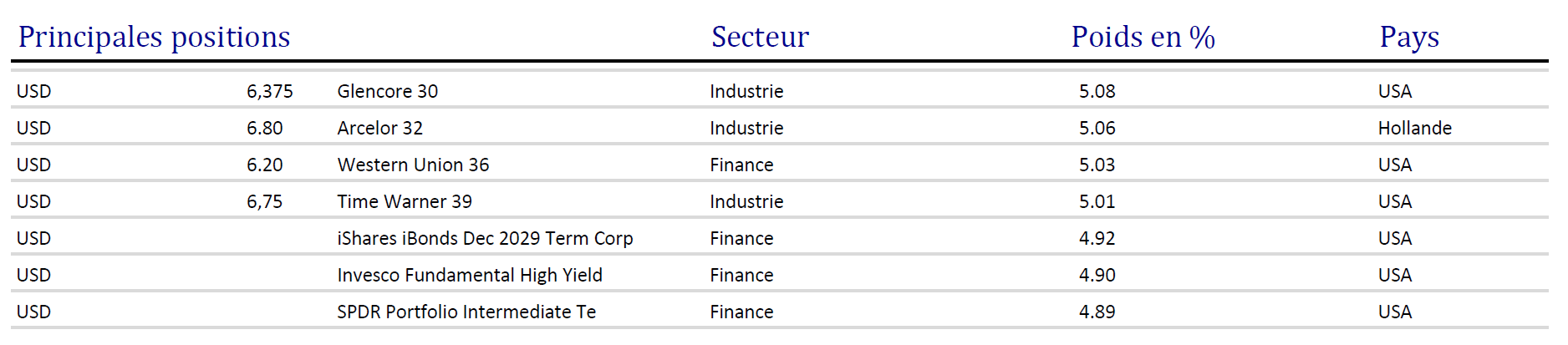
Task: Click SPDR Portfolio Intermediate Te entry
Action: tap(466, 312)
